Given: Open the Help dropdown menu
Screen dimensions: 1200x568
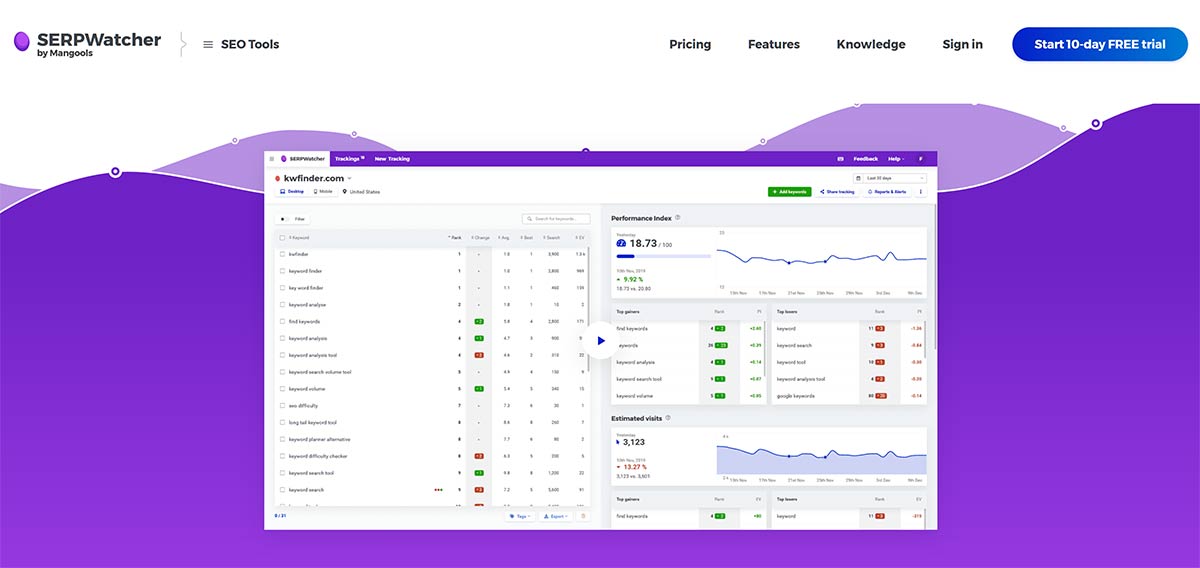Looking at the screenshot, I should click(895, 158).
